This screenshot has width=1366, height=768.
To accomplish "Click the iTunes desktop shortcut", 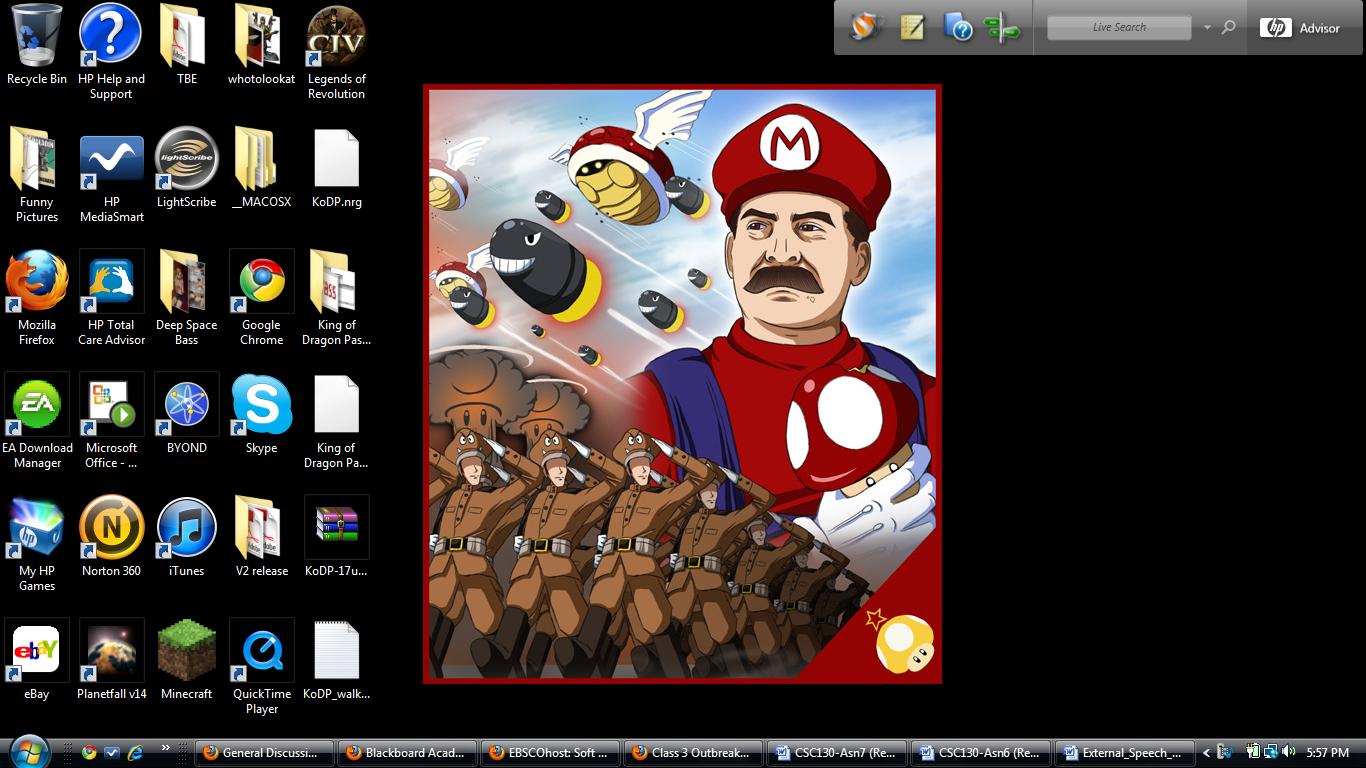I will click(x=186, y=529).
